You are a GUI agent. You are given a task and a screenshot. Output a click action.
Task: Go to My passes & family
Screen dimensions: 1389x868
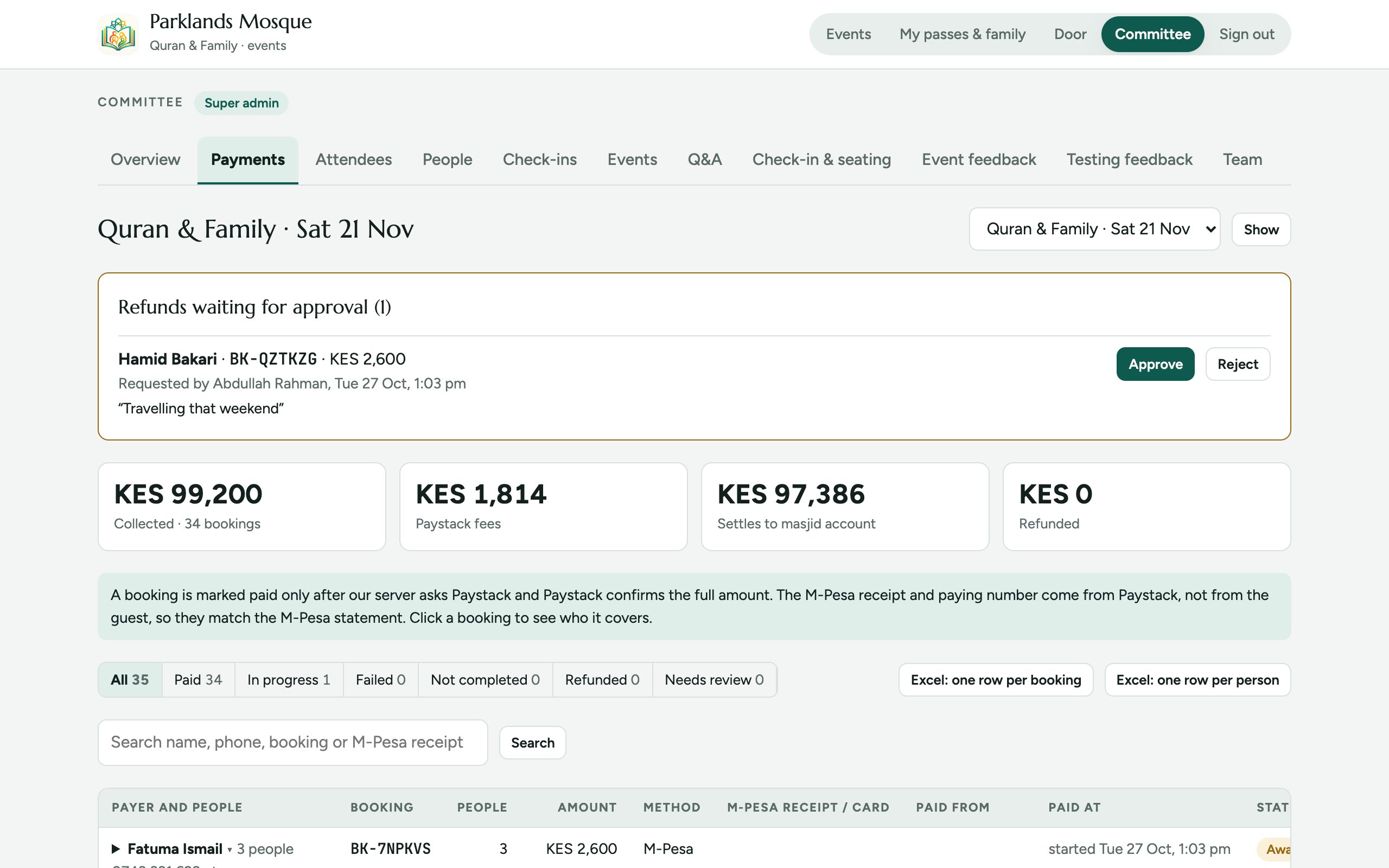pyautogui.click(x=962, y=34)
